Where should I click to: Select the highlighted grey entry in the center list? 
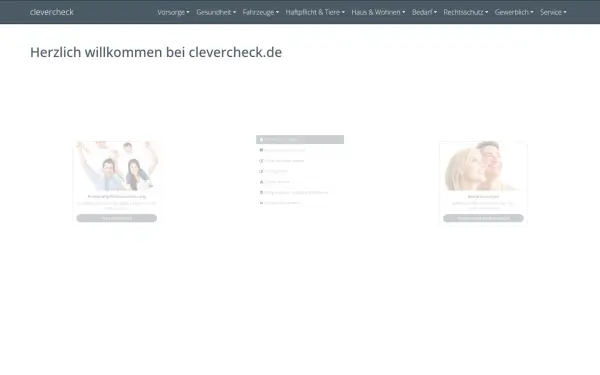(300, 140)
